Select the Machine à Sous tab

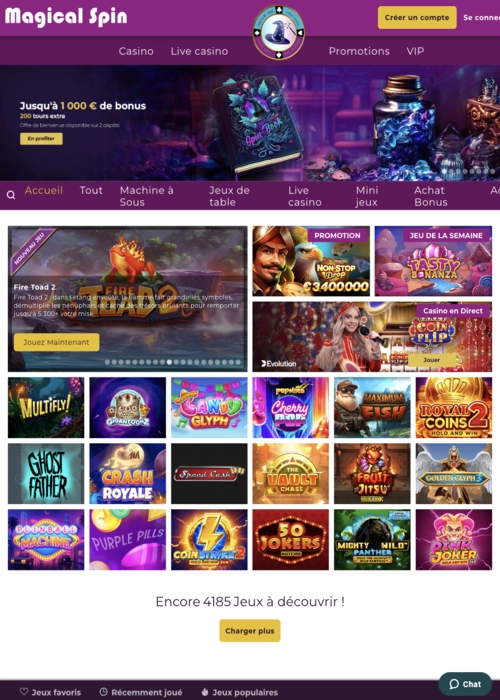pyautogui.click(x=146, y=196)
